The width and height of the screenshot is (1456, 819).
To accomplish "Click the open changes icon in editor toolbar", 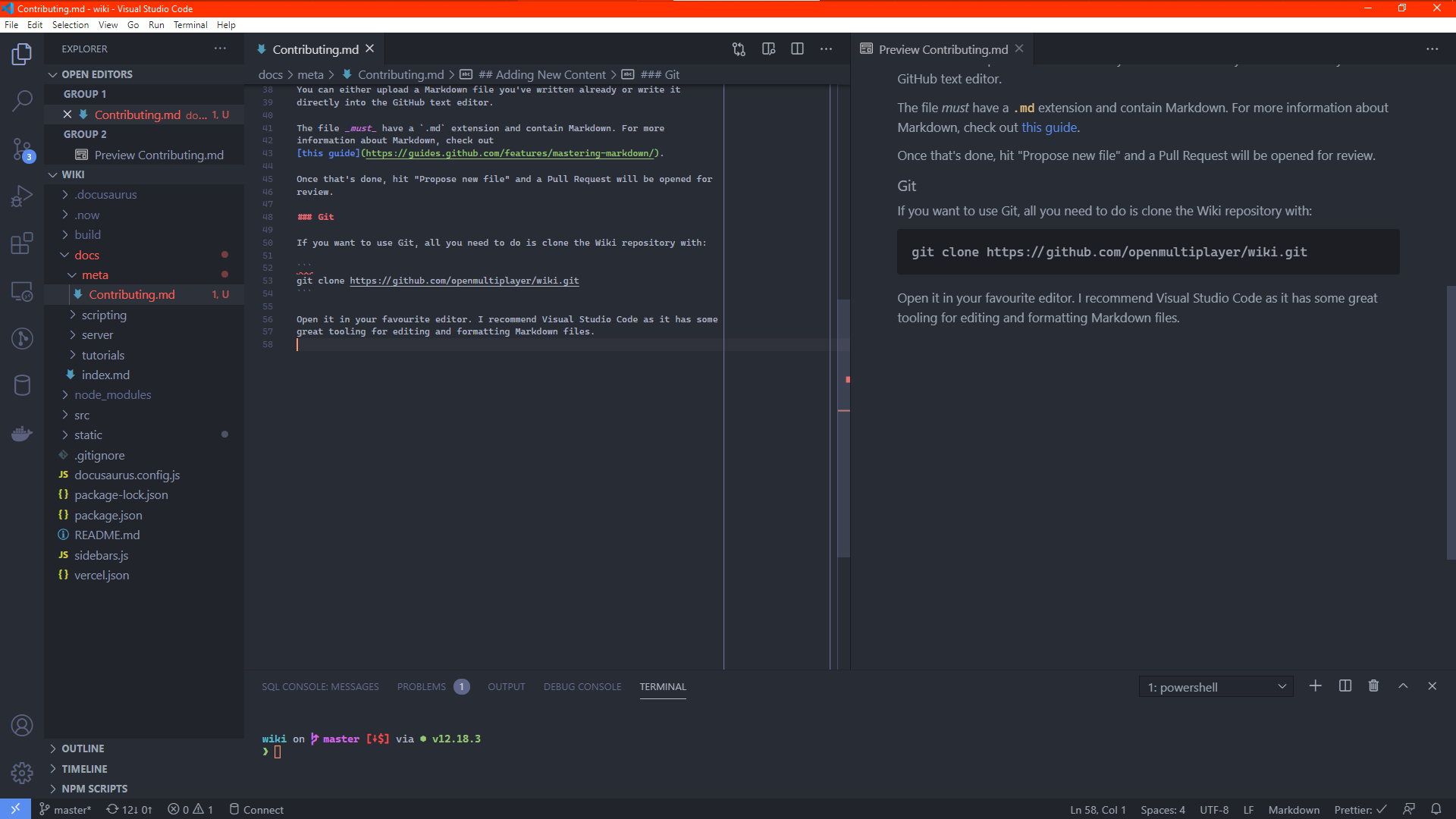I will pyautogui.click(x=739, y=49).
